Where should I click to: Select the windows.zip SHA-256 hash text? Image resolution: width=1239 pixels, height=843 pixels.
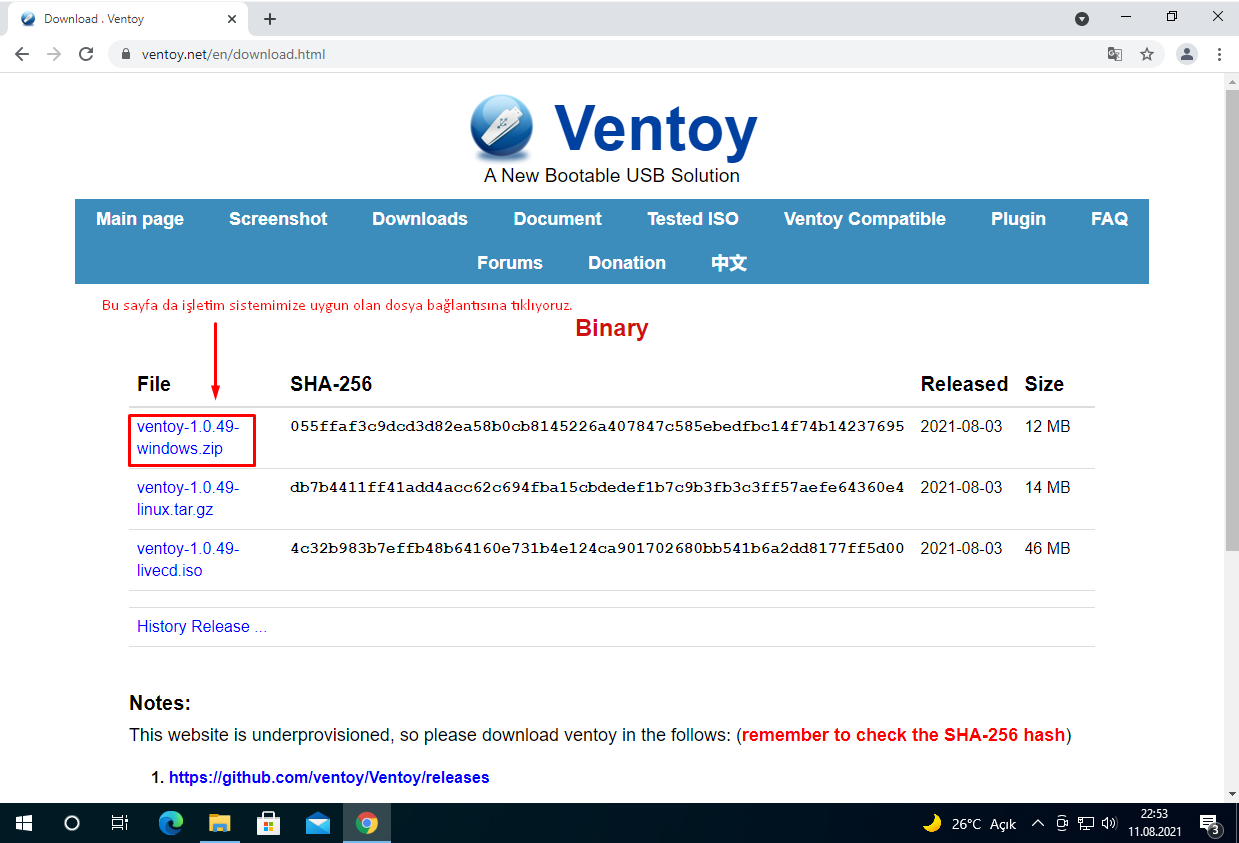click(597, 427)
